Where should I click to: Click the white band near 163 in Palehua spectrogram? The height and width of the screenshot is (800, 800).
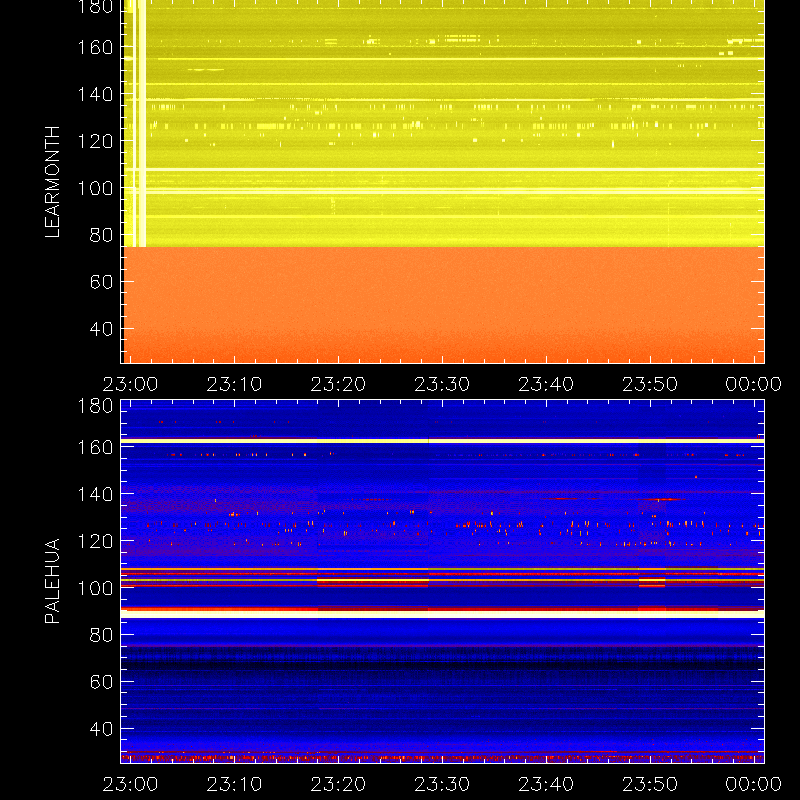[x=442, y=441]
